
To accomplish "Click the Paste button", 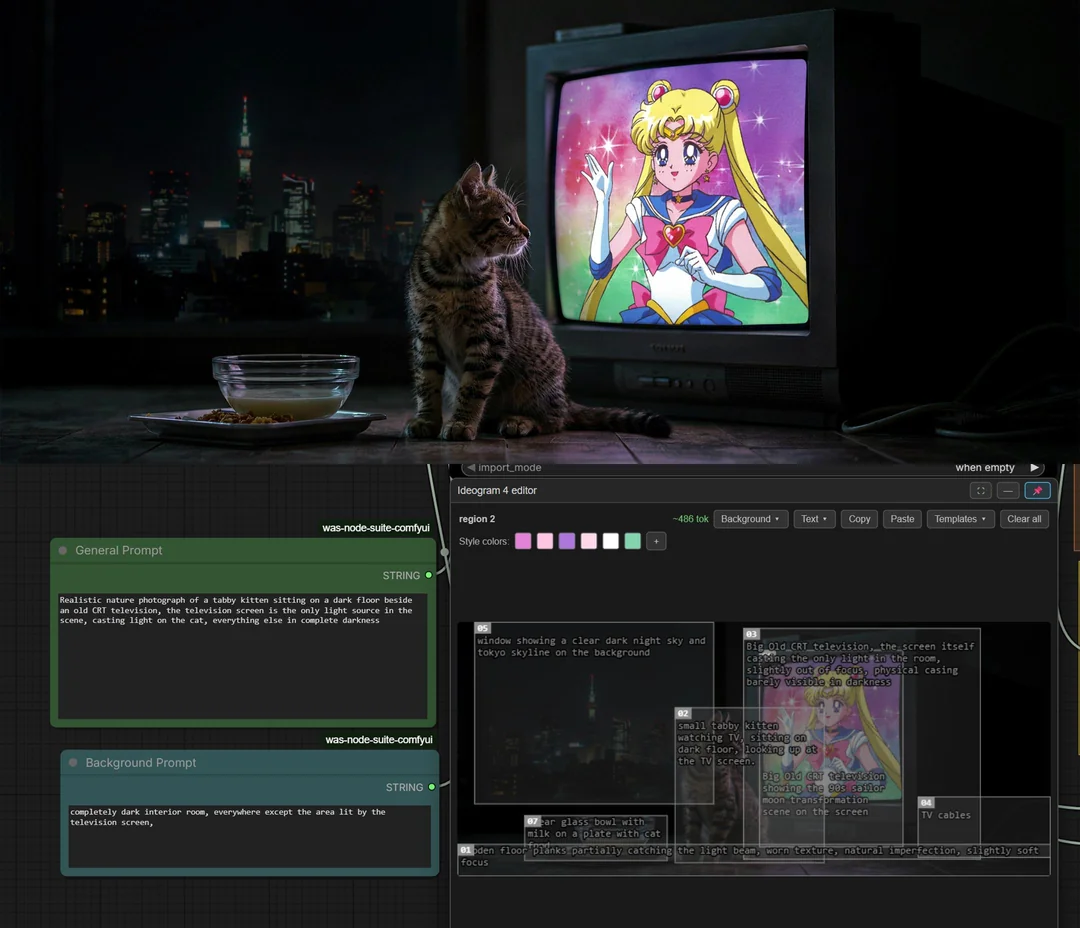I will click(x=902, y=519).
